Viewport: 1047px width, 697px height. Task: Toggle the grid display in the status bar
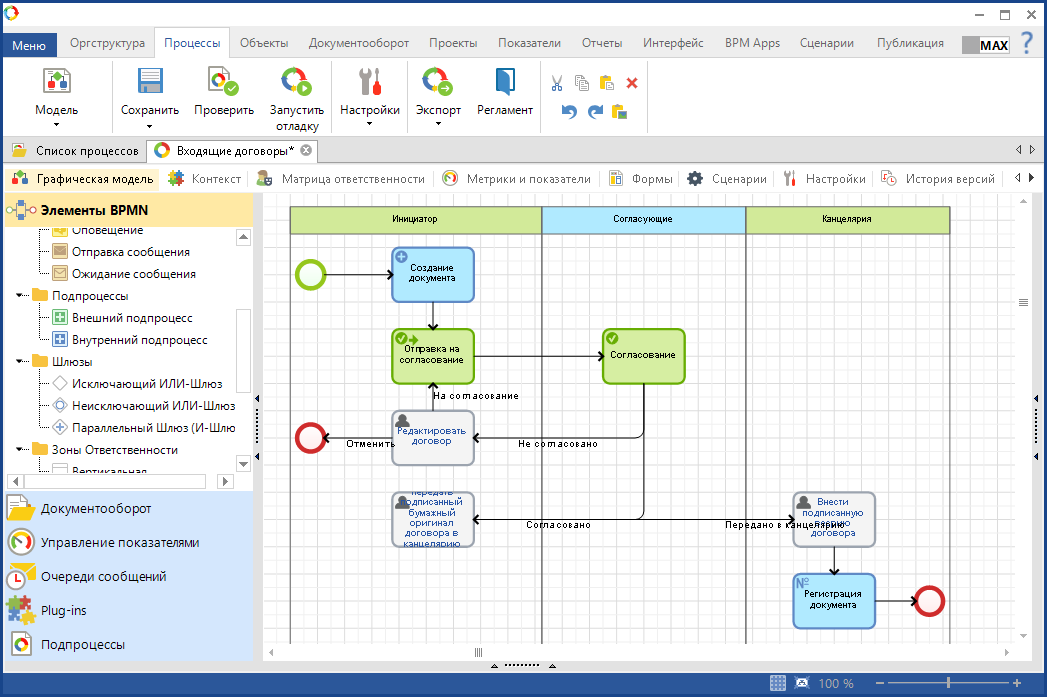(777, 683)
